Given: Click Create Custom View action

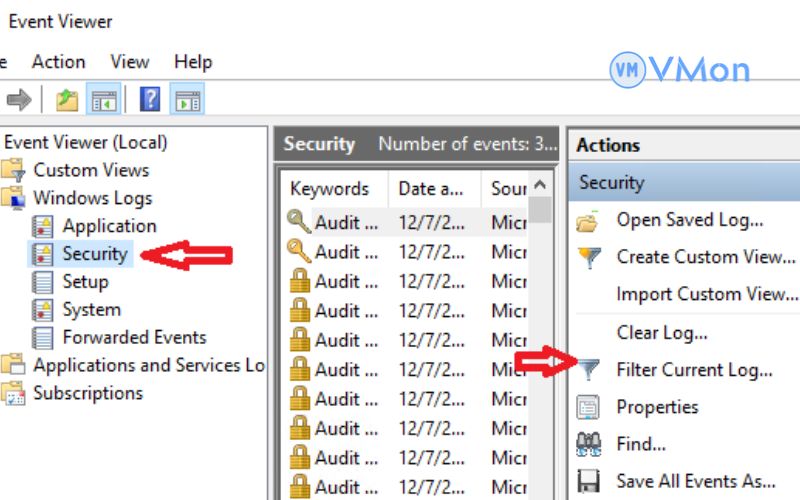Looking at the screenshot, I should [x=705, y=257].
